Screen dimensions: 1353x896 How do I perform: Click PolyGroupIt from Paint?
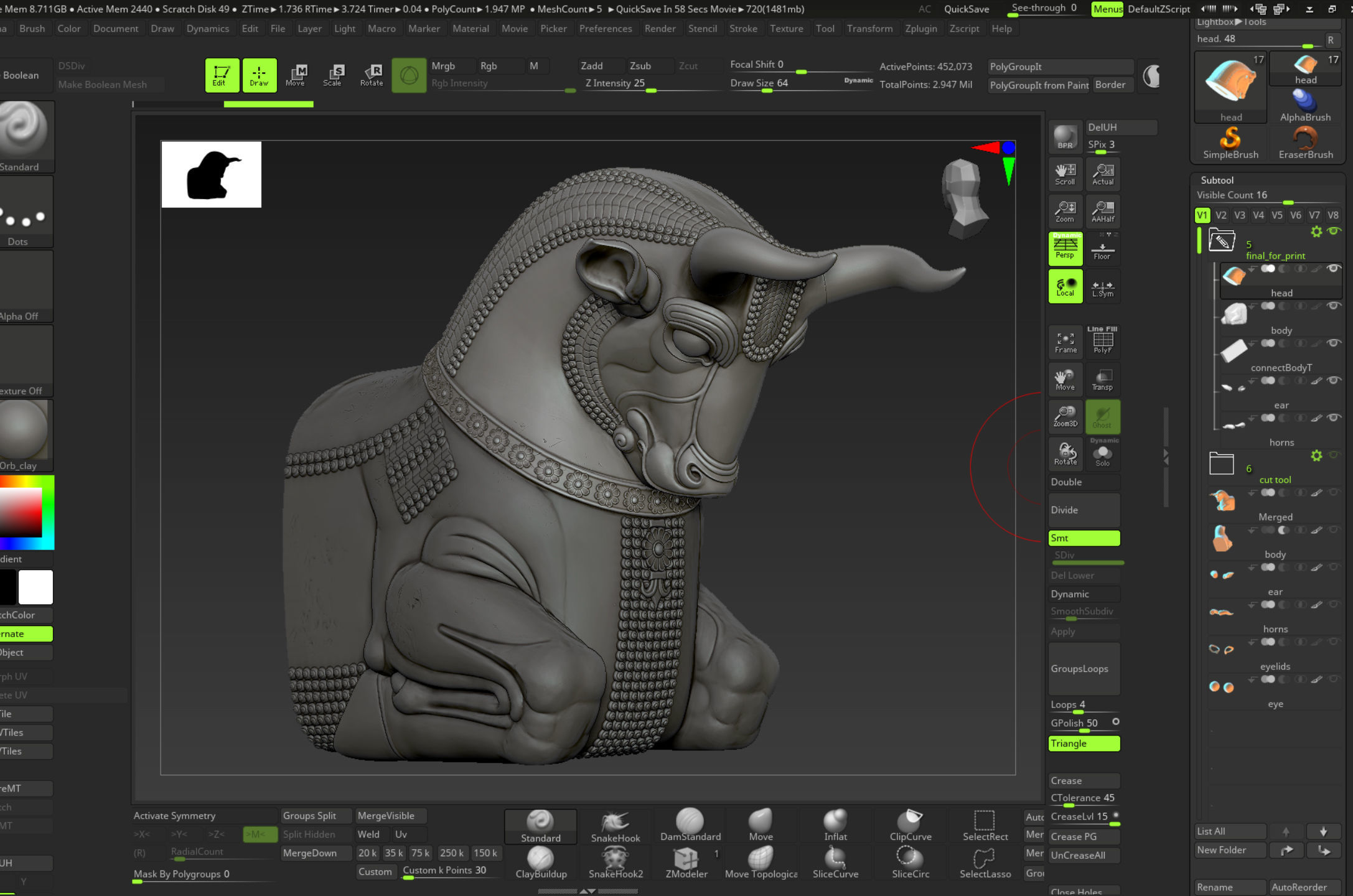click(x=1038, y=85)
